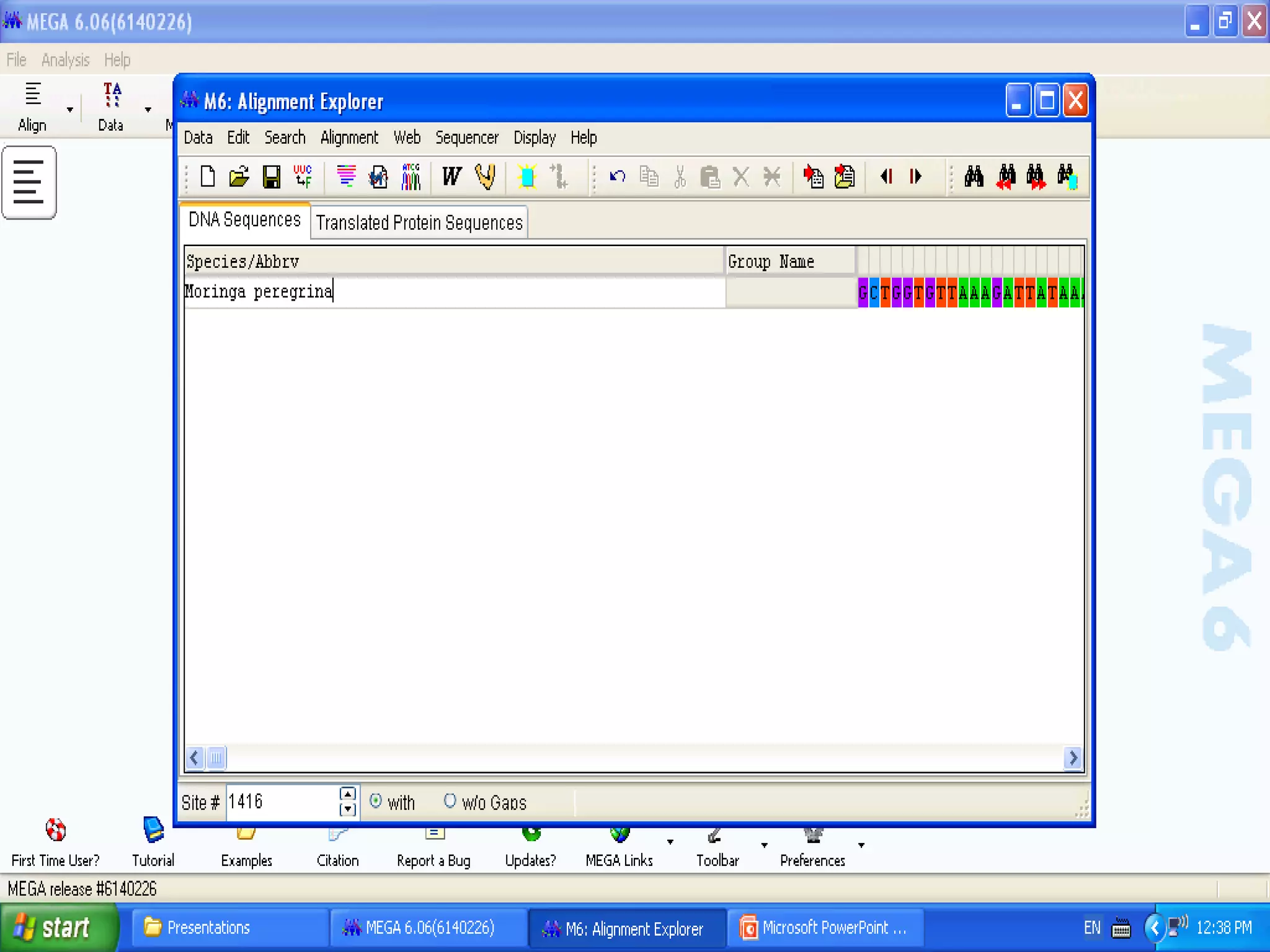Click the move sequence left arrow icon
Screen dimensions: 1270x952
coord(887,177)
